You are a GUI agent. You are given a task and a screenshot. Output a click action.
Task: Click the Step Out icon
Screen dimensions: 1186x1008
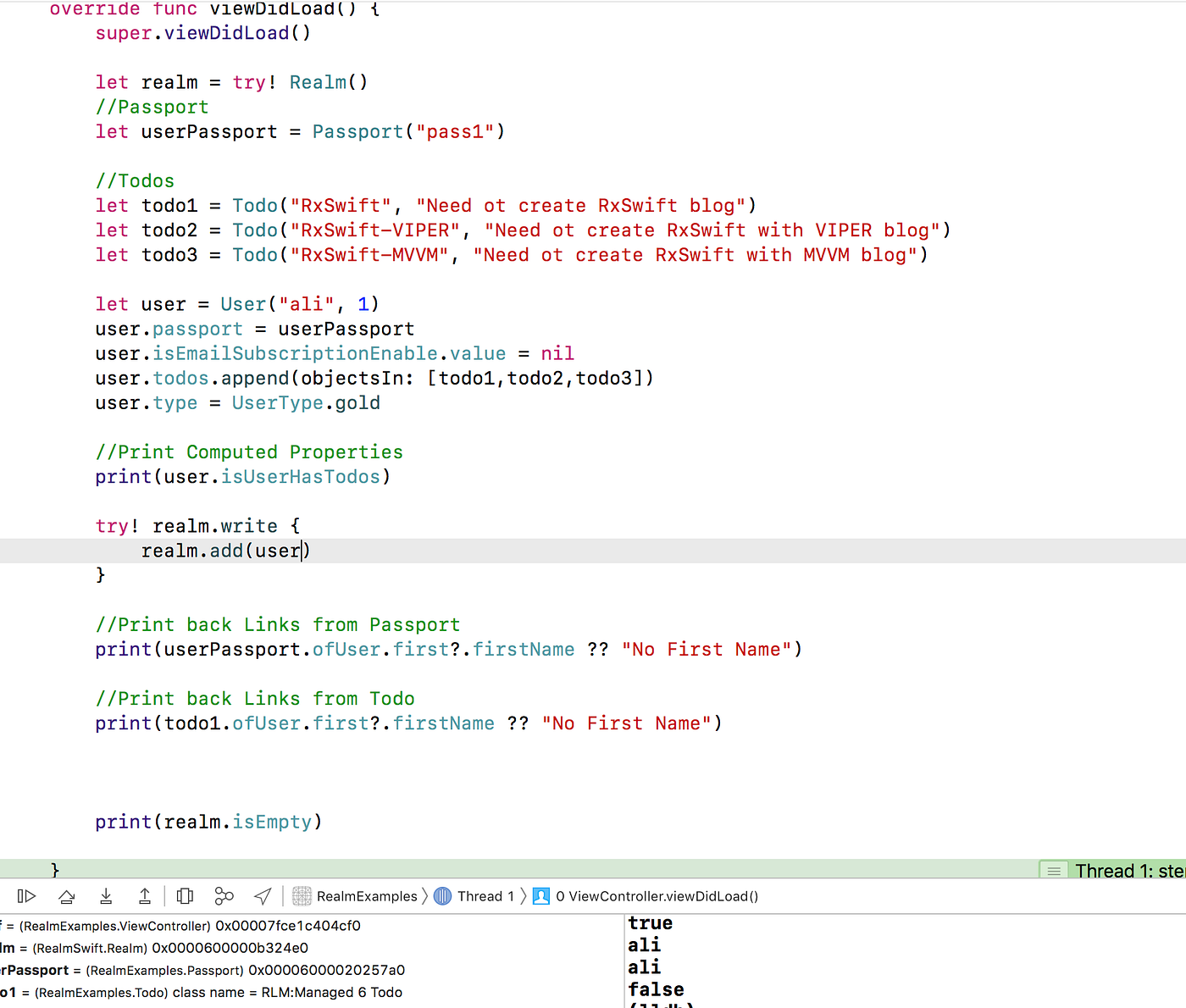point(145,895)
